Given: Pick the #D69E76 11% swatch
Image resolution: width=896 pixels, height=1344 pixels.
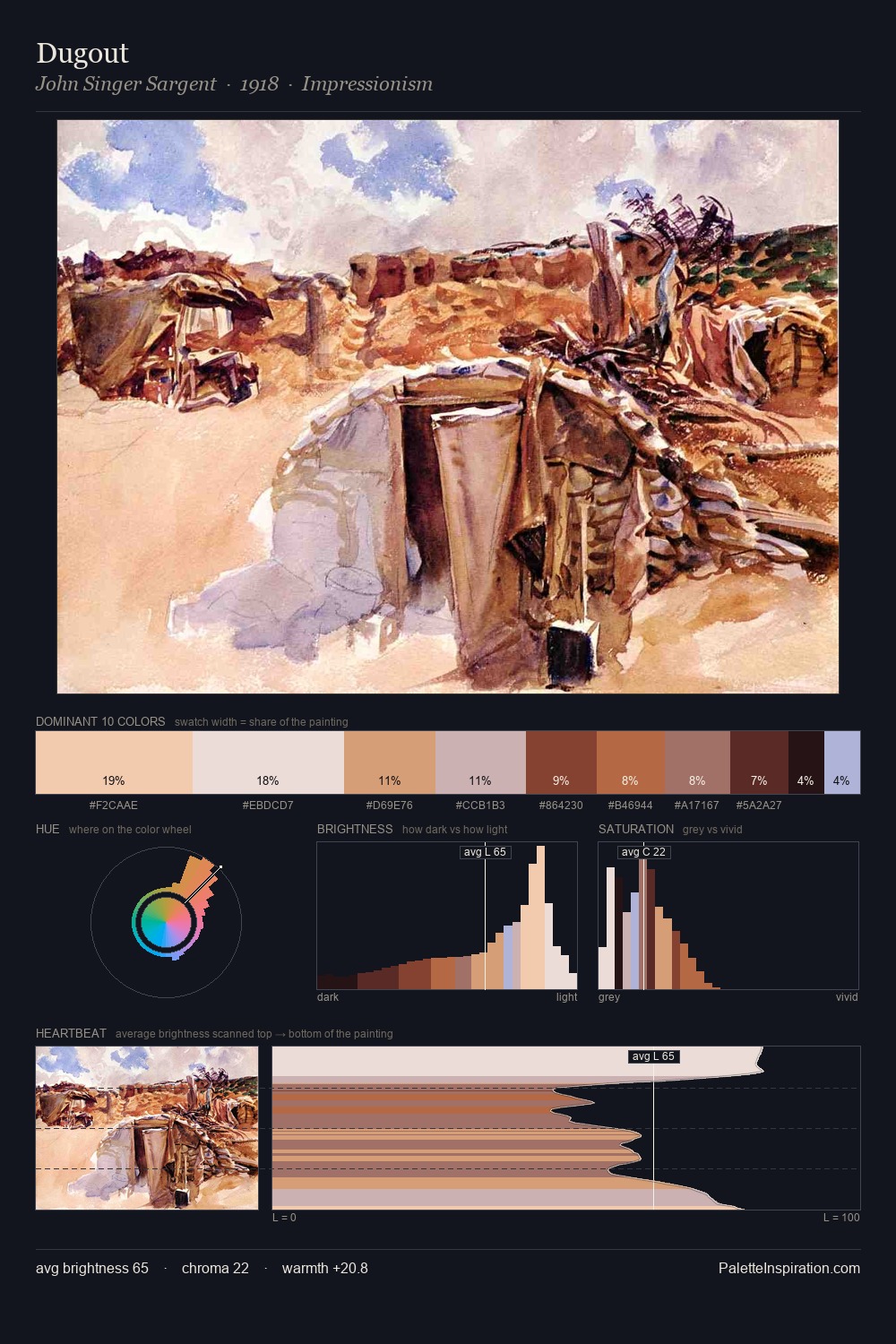Looking at the screenshot, I should (x=390, y=762).
